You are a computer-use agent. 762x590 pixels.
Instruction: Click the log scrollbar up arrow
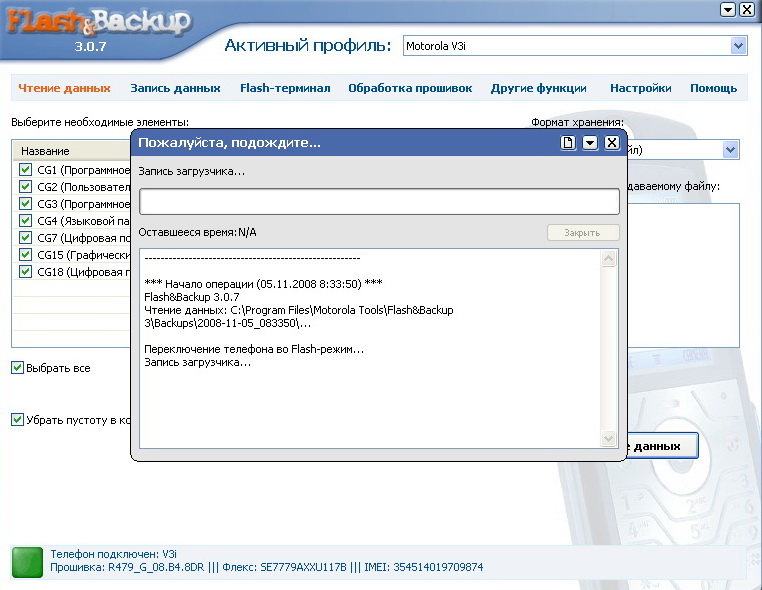click(608, 259)
